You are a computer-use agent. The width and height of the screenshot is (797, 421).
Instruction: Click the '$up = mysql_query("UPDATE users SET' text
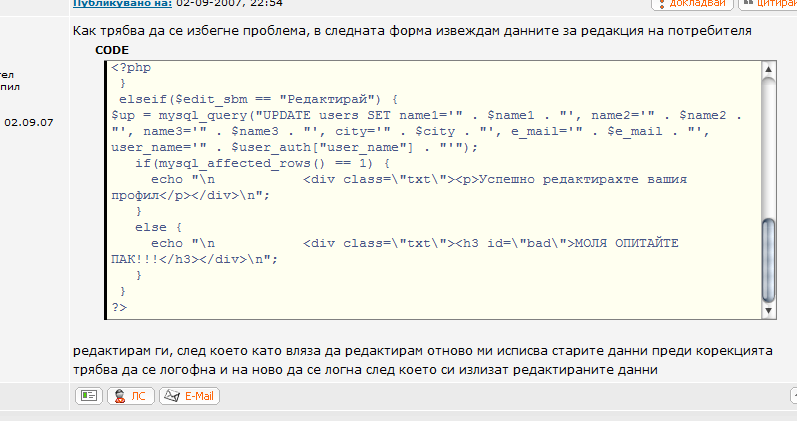click(x=251, y=115)
